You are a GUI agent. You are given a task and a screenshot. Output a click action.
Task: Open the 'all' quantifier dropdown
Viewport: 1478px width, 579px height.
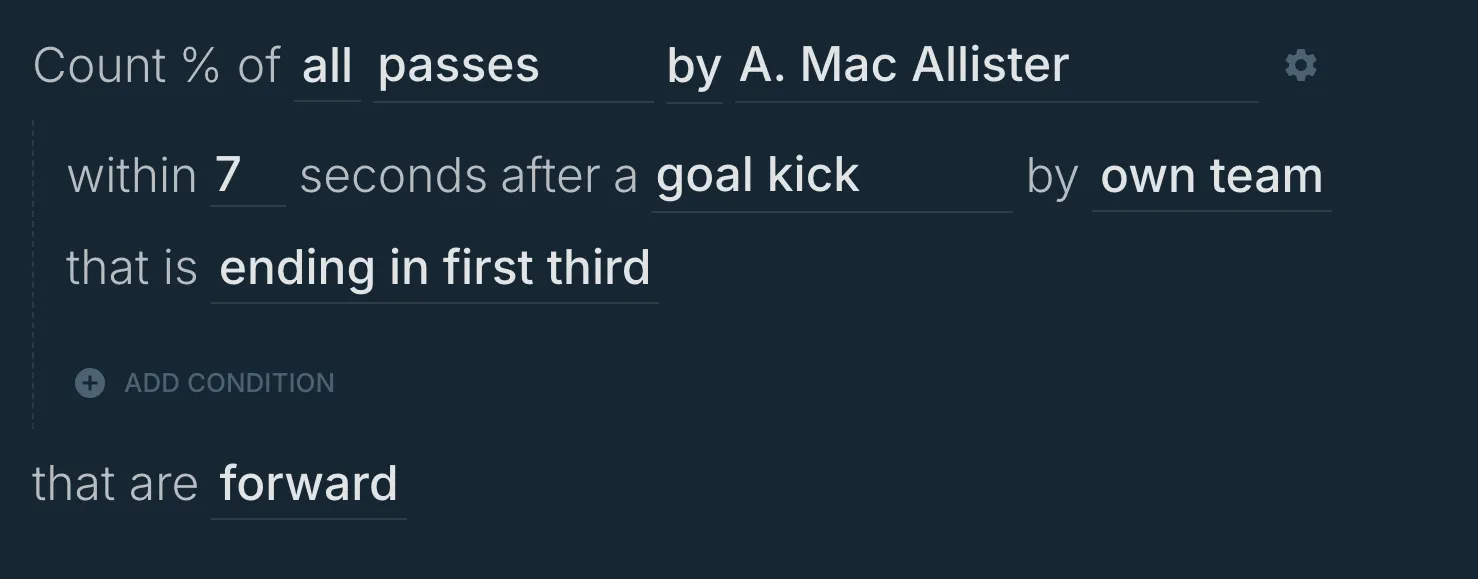click(x=327, y=68)
